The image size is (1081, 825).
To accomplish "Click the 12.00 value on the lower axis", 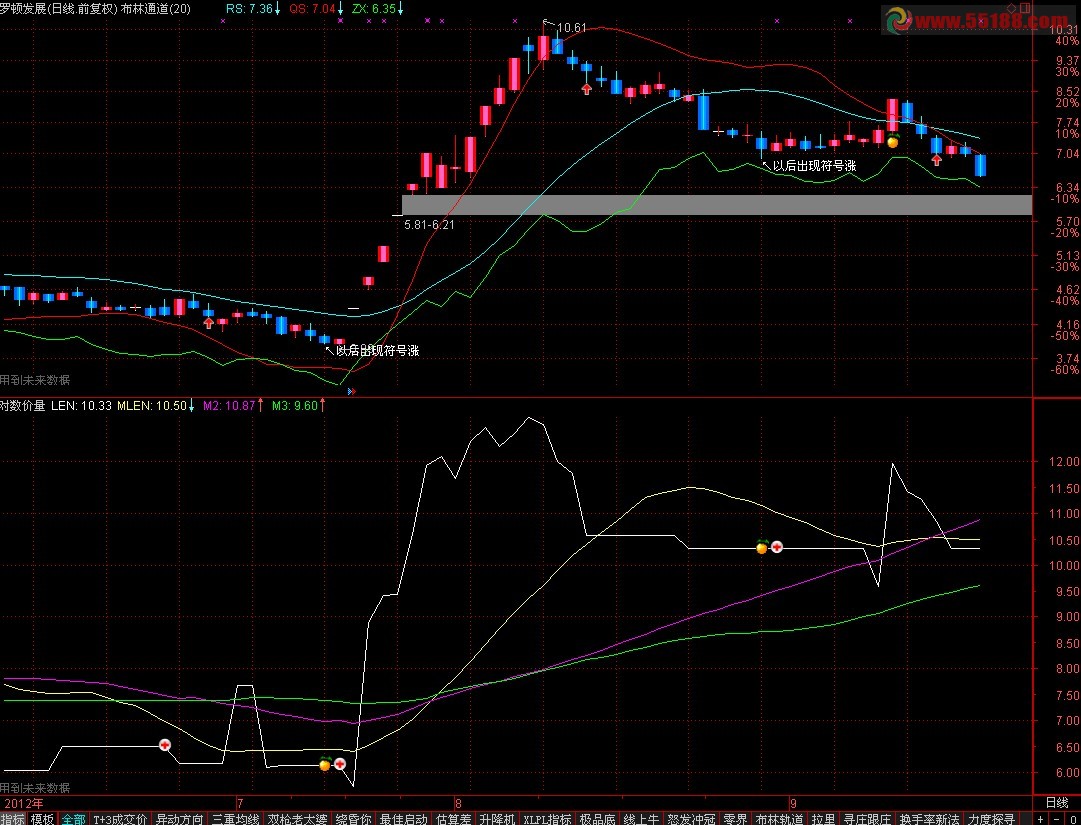I will (x=1064, y=462).
